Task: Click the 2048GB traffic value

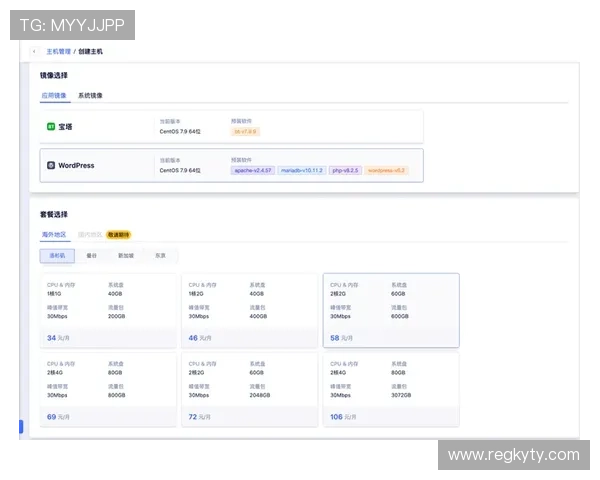Action: 260,395
